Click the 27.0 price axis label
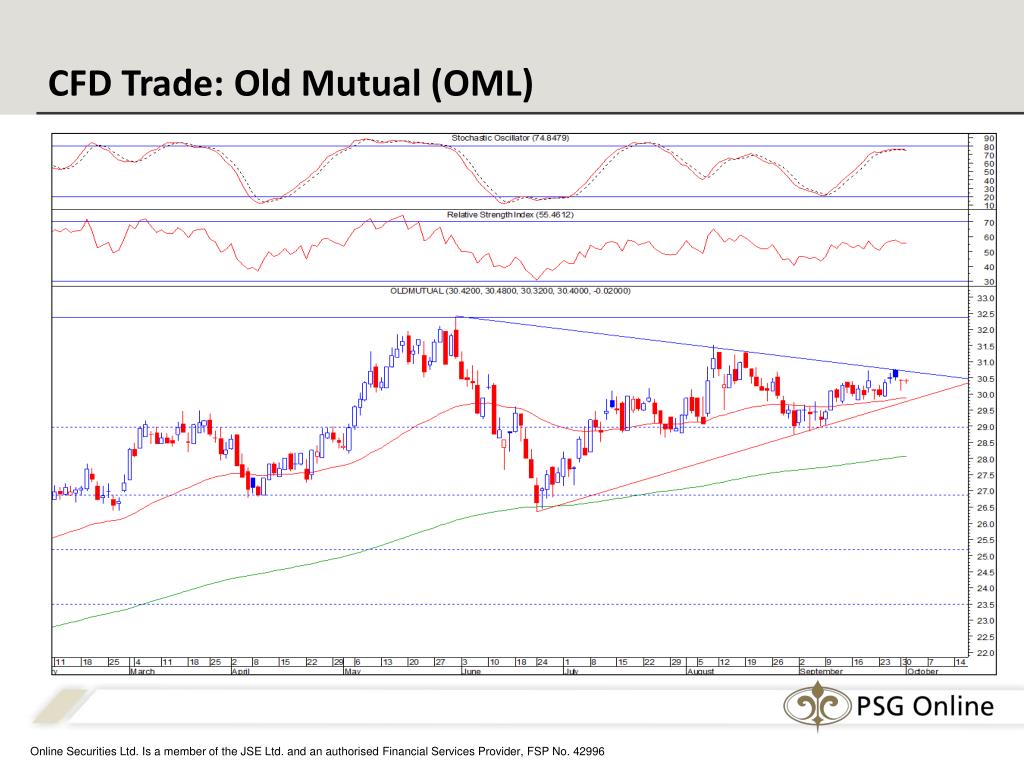1024x768 pixels. pos(985,492)
